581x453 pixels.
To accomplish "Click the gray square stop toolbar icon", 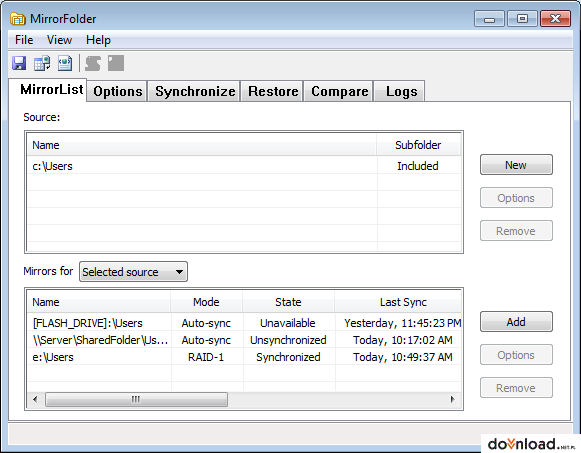I will pyautogui.click(x=116, y=63).
